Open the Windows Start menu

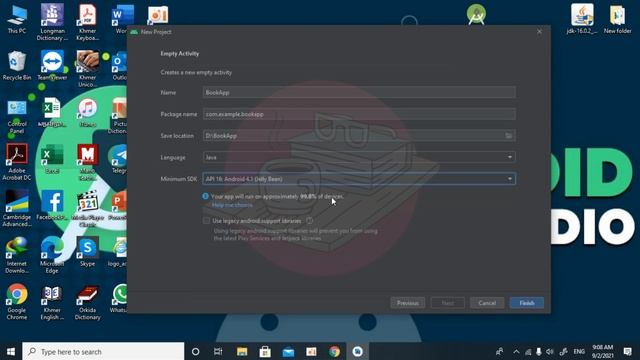click(x=11, y=351)
